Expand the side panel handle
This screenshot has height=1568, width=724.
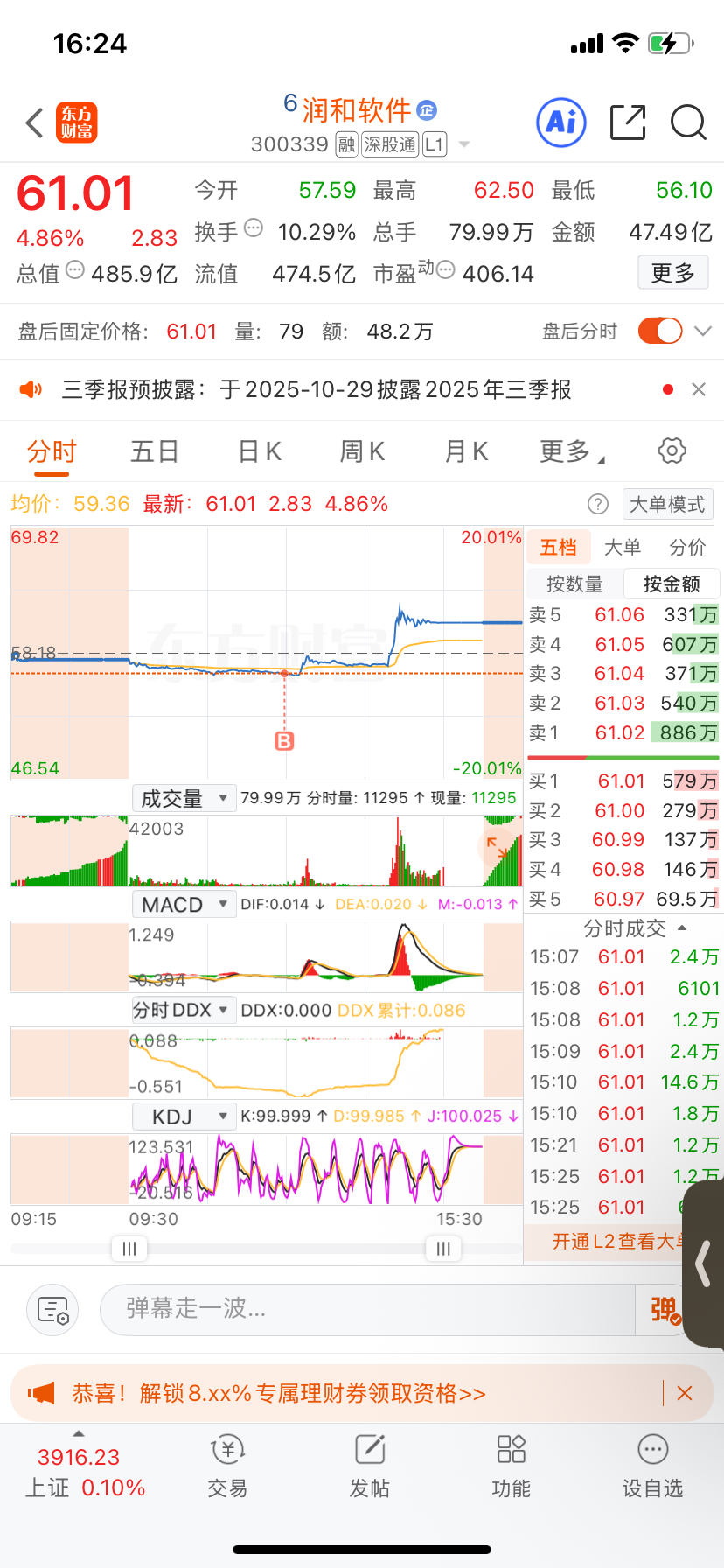coord(703,1264)
